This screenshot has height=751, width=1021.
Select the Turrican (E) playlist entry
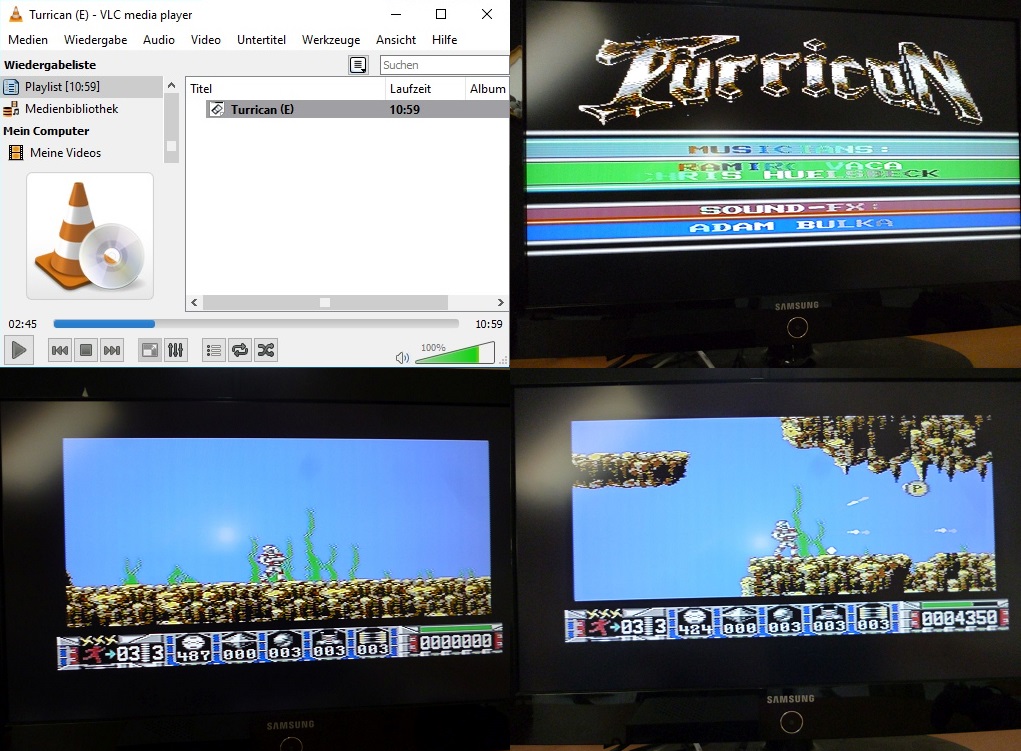pyautogui.click(x=262, y=109)
